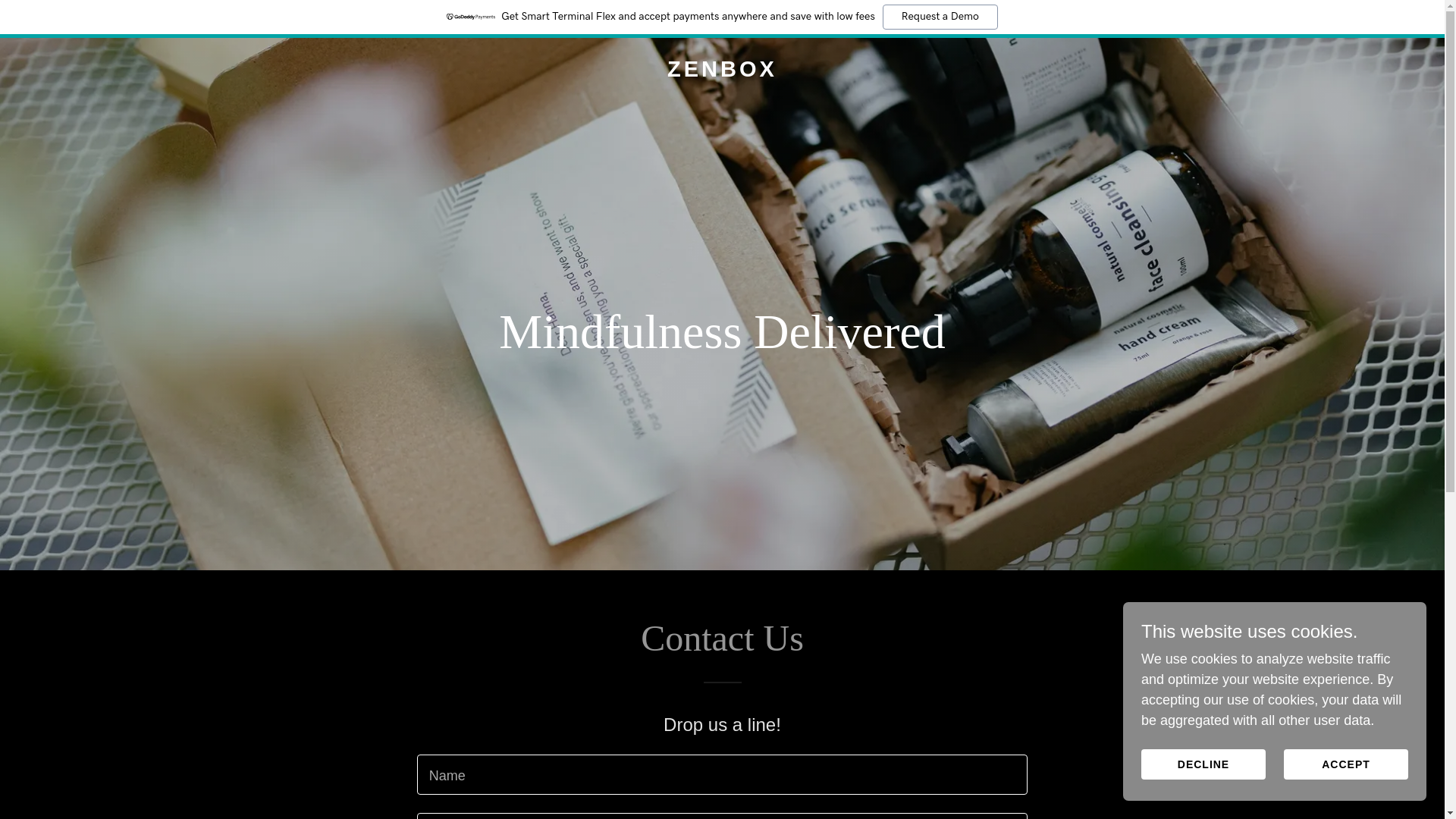The height and width of the screenshot is (819, 1456).
Task: Click the cookie notice description paragraph
Action: click(x=1271, y=690)
